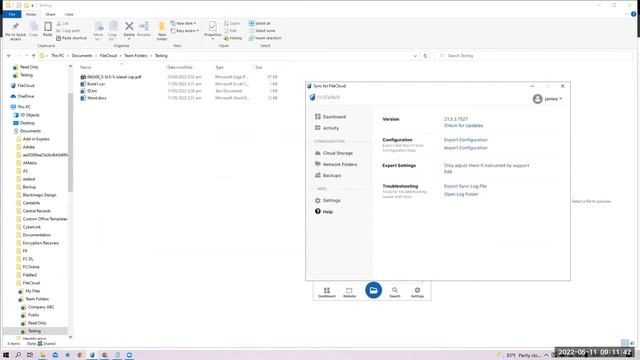
Task: Click the taskbar search icon
Action: tap(18, 355)
